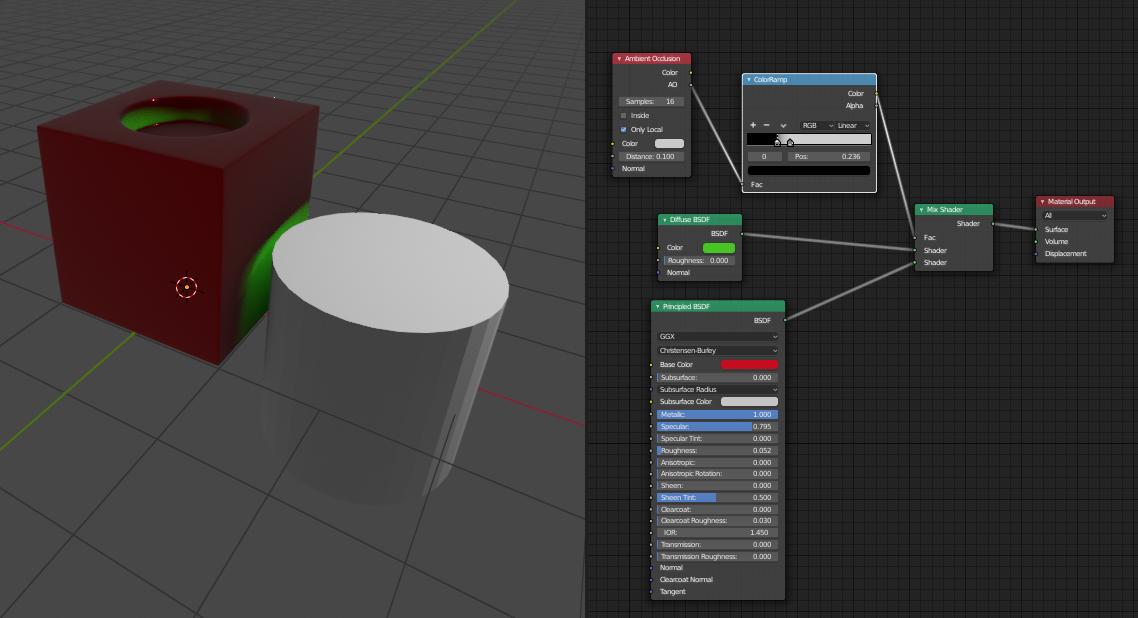Collapse the Diffuse BSDF node

[664, 220]
